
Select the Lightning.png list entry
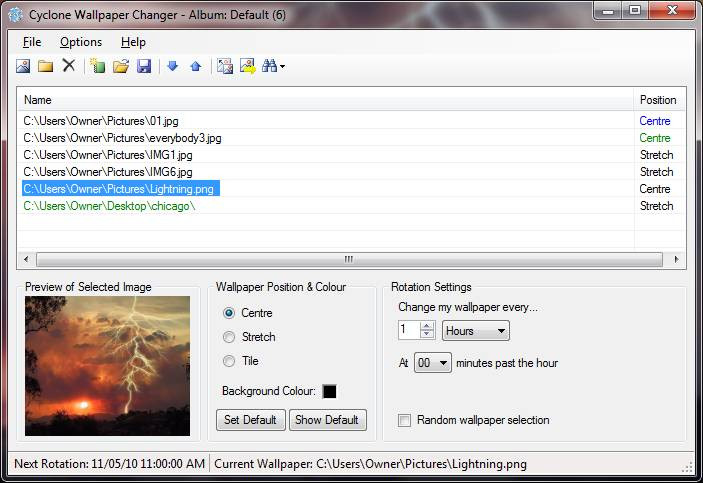pos(121,189)
